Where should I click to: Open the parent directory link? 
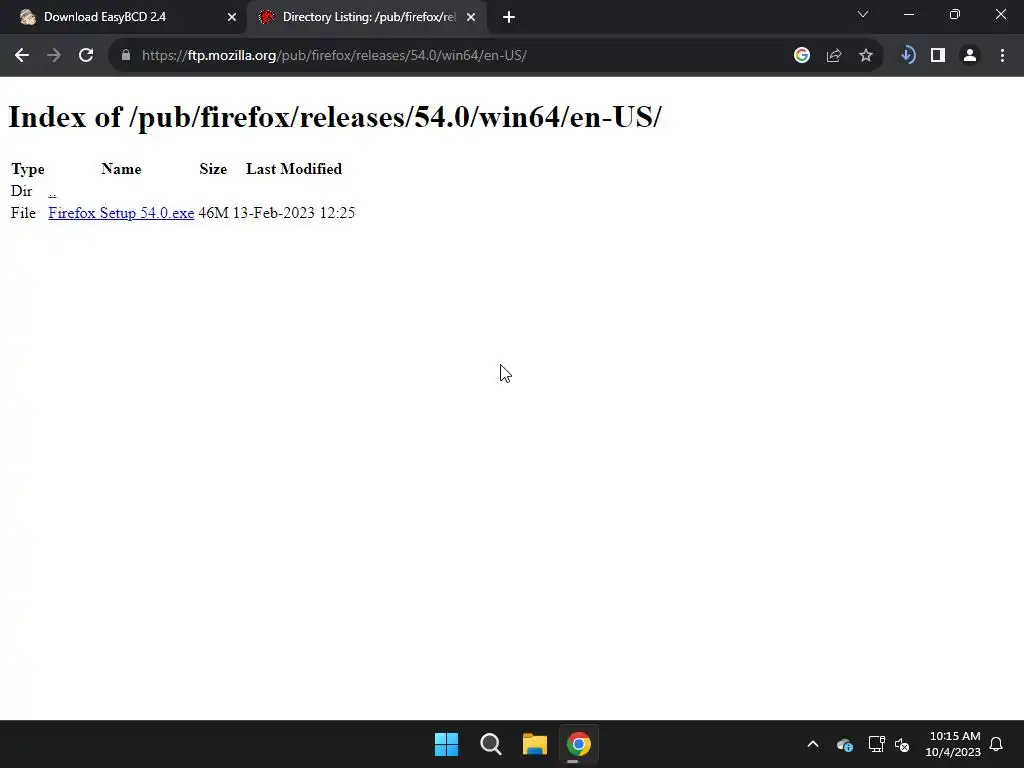click(52, 191)
